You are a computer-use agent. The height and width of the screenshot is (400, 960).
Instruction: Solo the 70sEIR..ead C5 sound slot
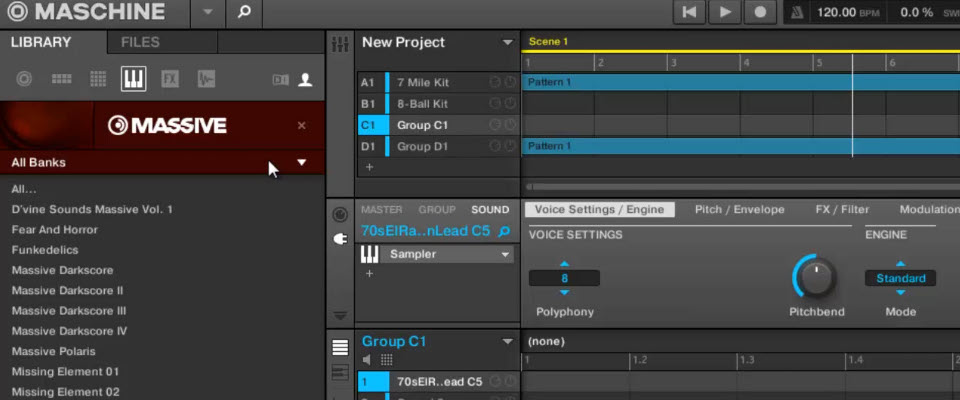(510, 382)
